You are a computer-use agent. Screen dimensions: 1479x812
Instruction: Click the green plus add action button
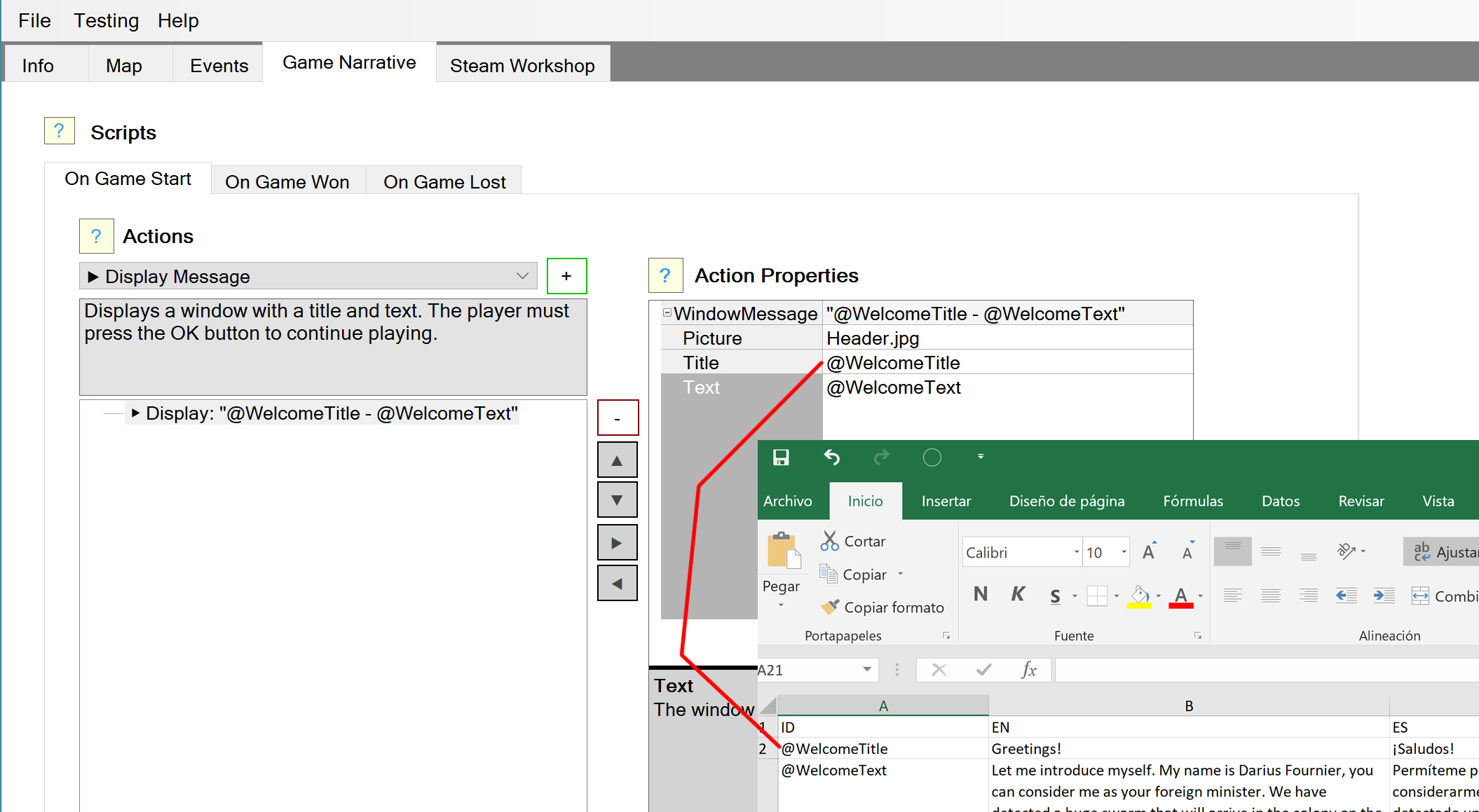566,276
